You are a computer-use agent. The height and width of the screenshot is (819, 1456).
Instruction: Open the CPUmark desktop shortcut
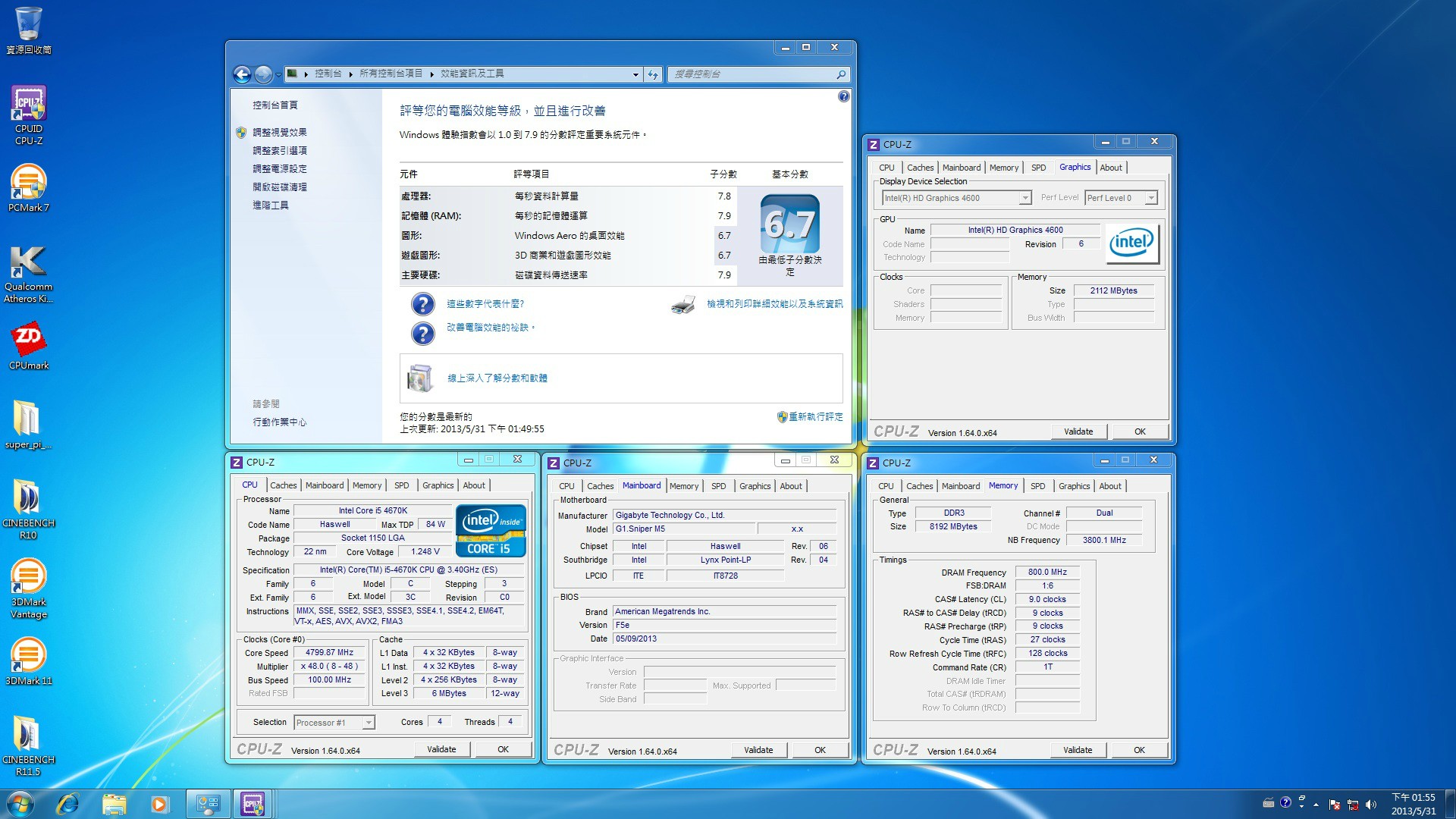coord(29,346)
